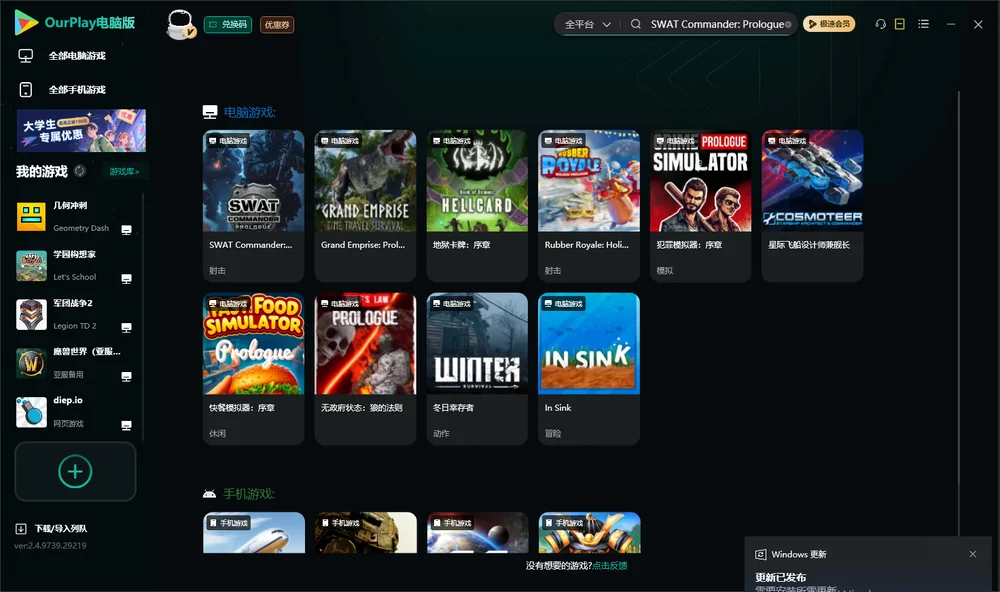Click the 电脑游戏 badge on In Sink card

[563, 304]
